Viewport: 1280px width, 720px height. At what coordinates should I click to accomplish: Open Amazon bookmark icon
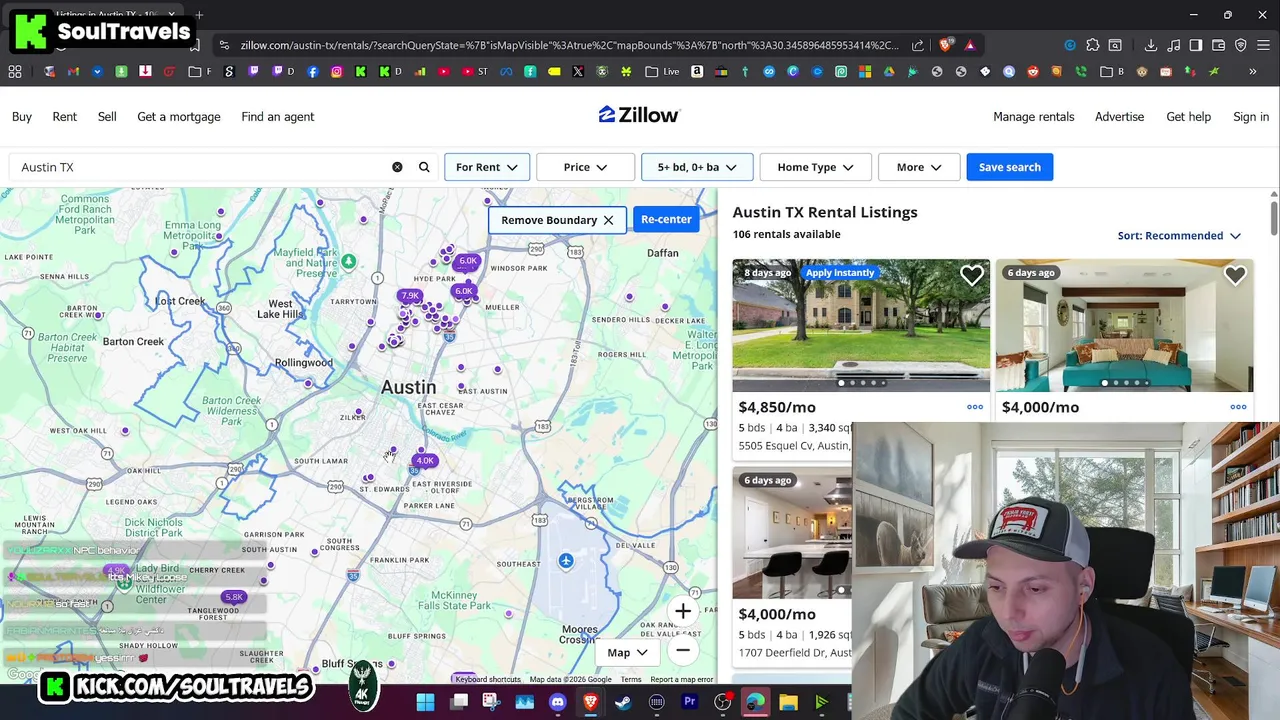(x=697, y=72)
